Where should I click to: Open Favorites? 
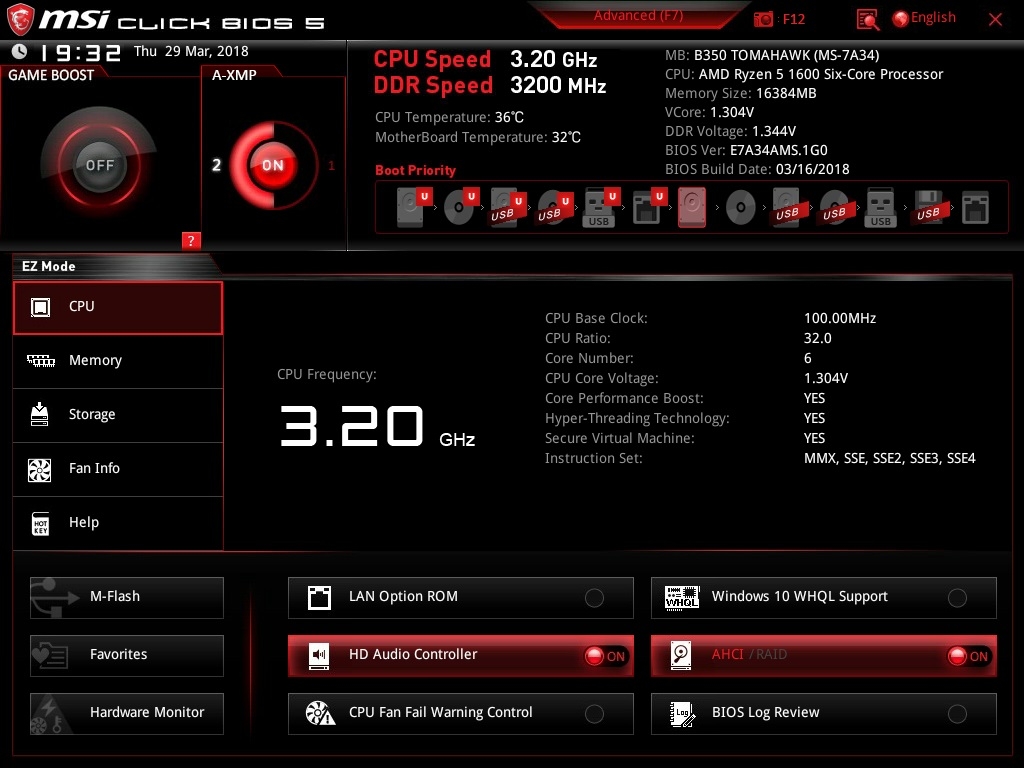(x=127, y=655)
